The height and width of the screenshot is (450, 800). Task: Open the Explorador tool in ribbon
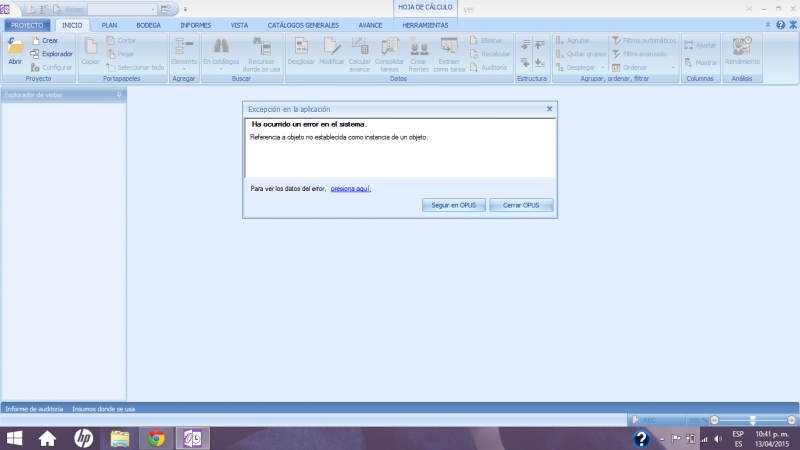point(50,53)
